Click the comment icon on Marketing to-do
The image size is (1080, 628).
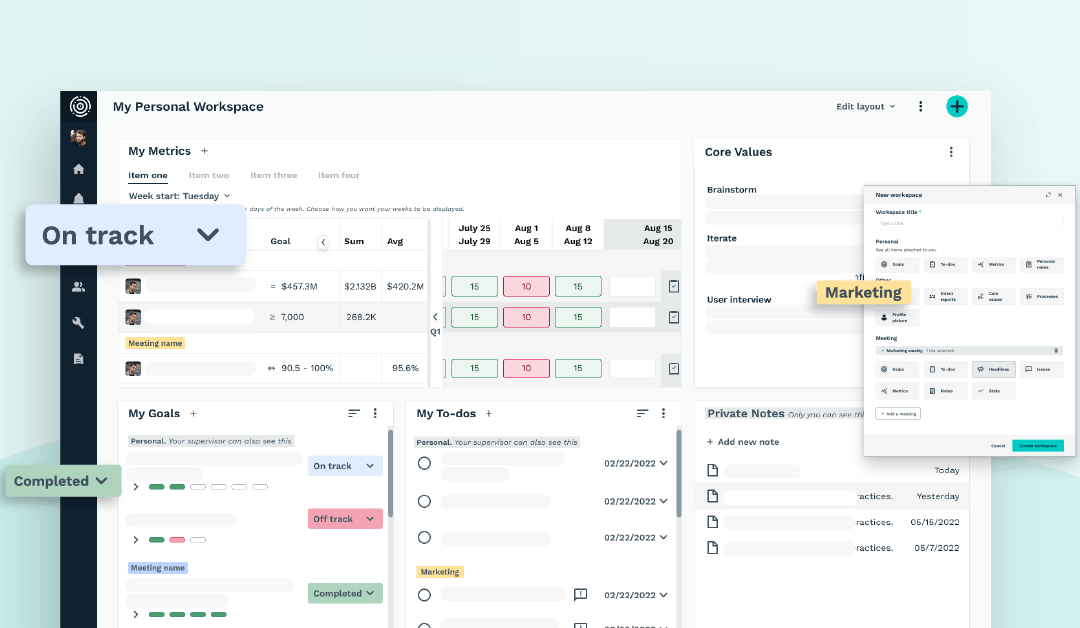point(580,595)
